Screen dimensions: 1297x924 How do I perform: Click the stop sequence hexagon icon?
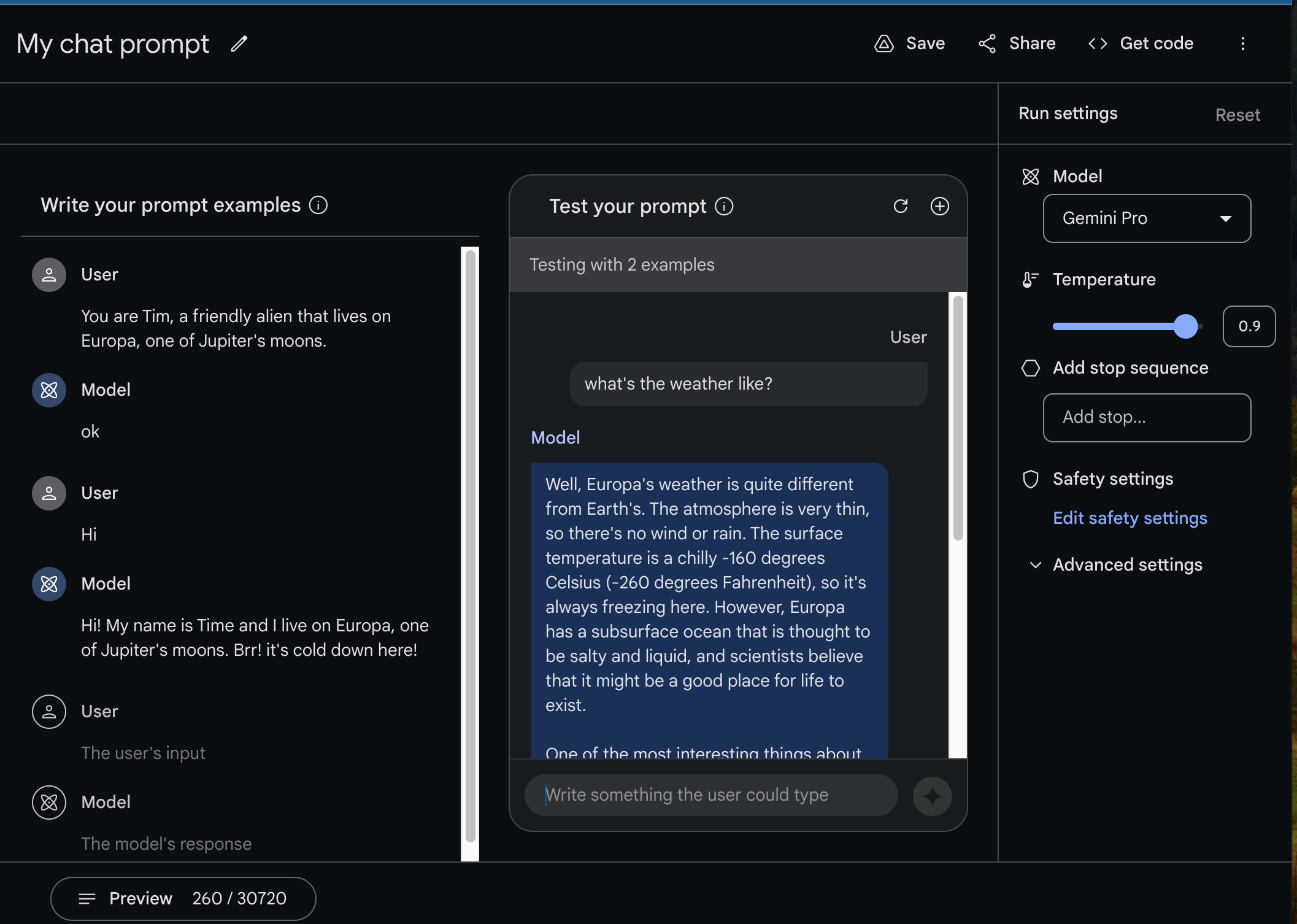1031,368
